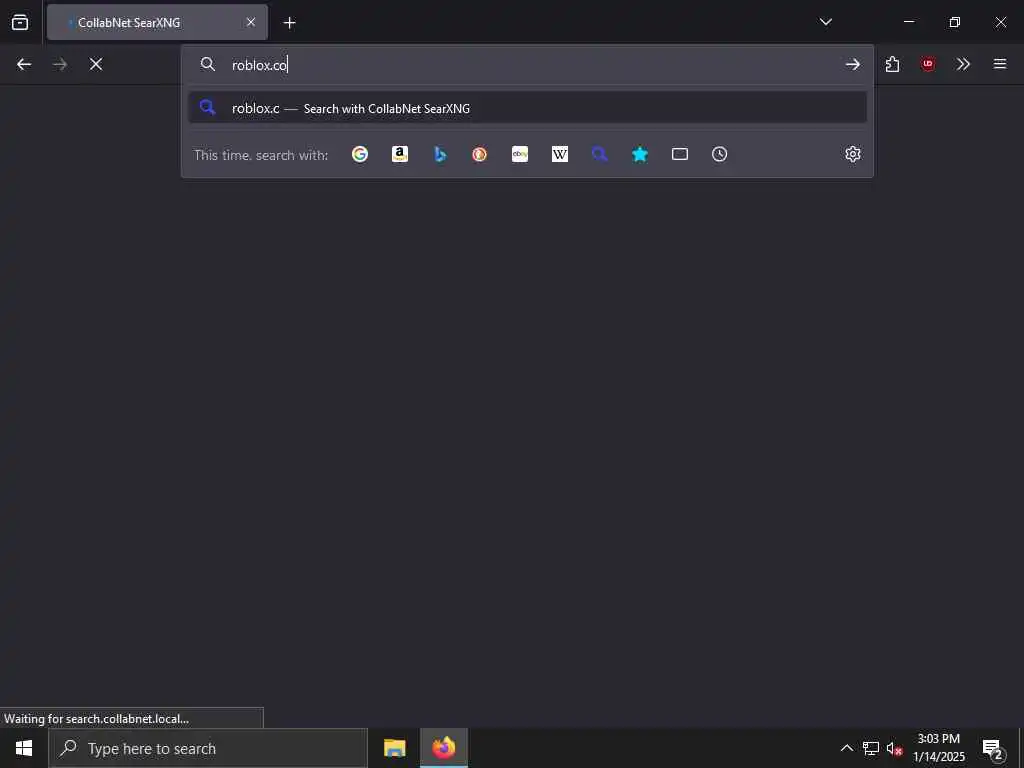Close the CollabNet SearXNG tab
The height and width of the screenshot is (768, 1024).
tap(251, 22)
